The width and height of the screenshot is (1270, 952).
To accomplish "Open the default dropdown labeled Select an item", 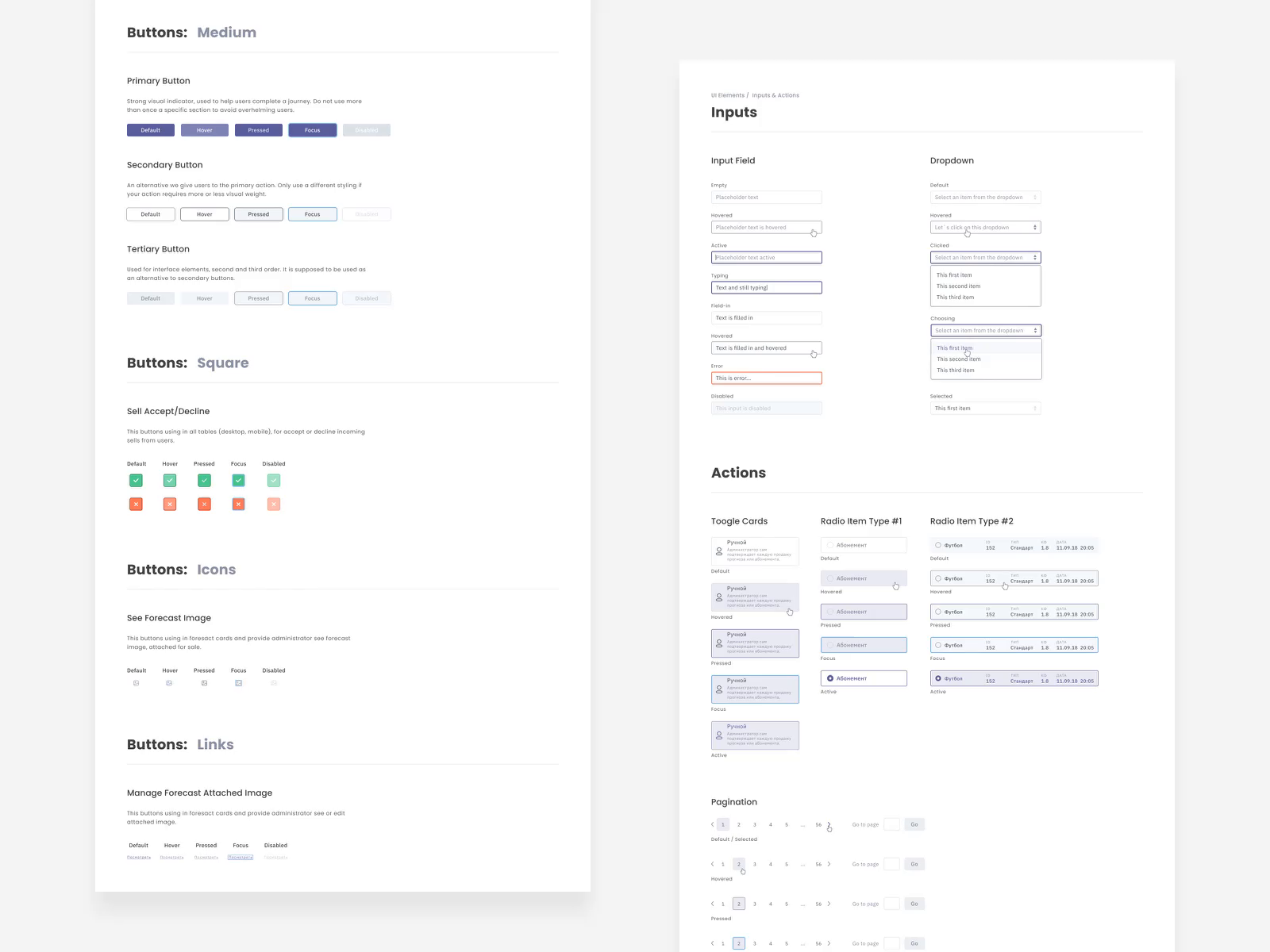I will coord(985,197).
